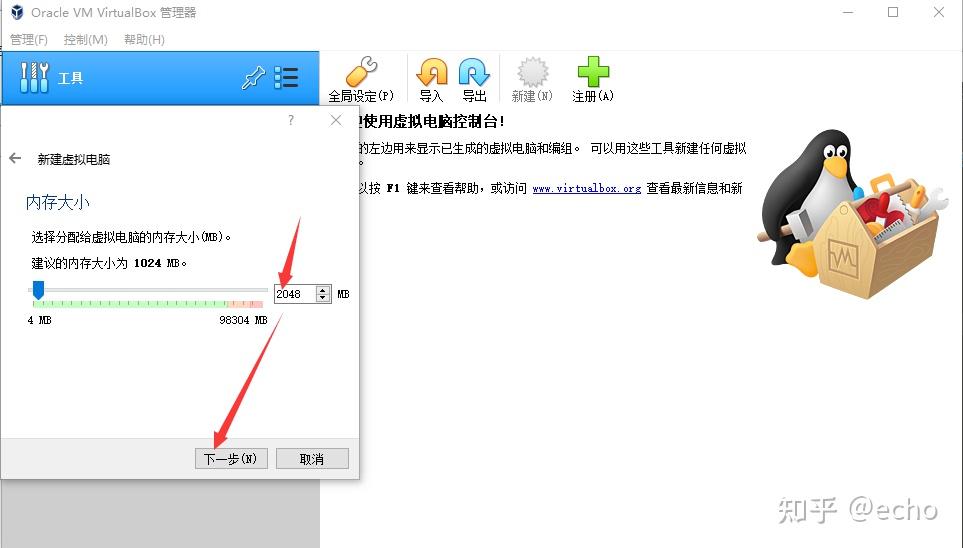The image size is (963, 548).
Task: Click the 内存大小 heading text
Action: click(x=58, y=202)
